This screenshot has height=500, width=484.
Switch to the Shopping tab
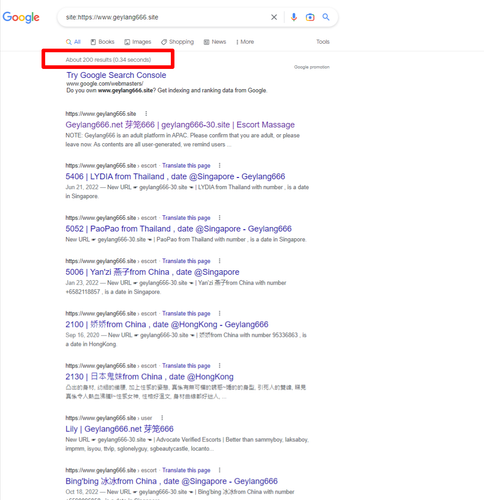pyautogui.click(x=177, y=42)
